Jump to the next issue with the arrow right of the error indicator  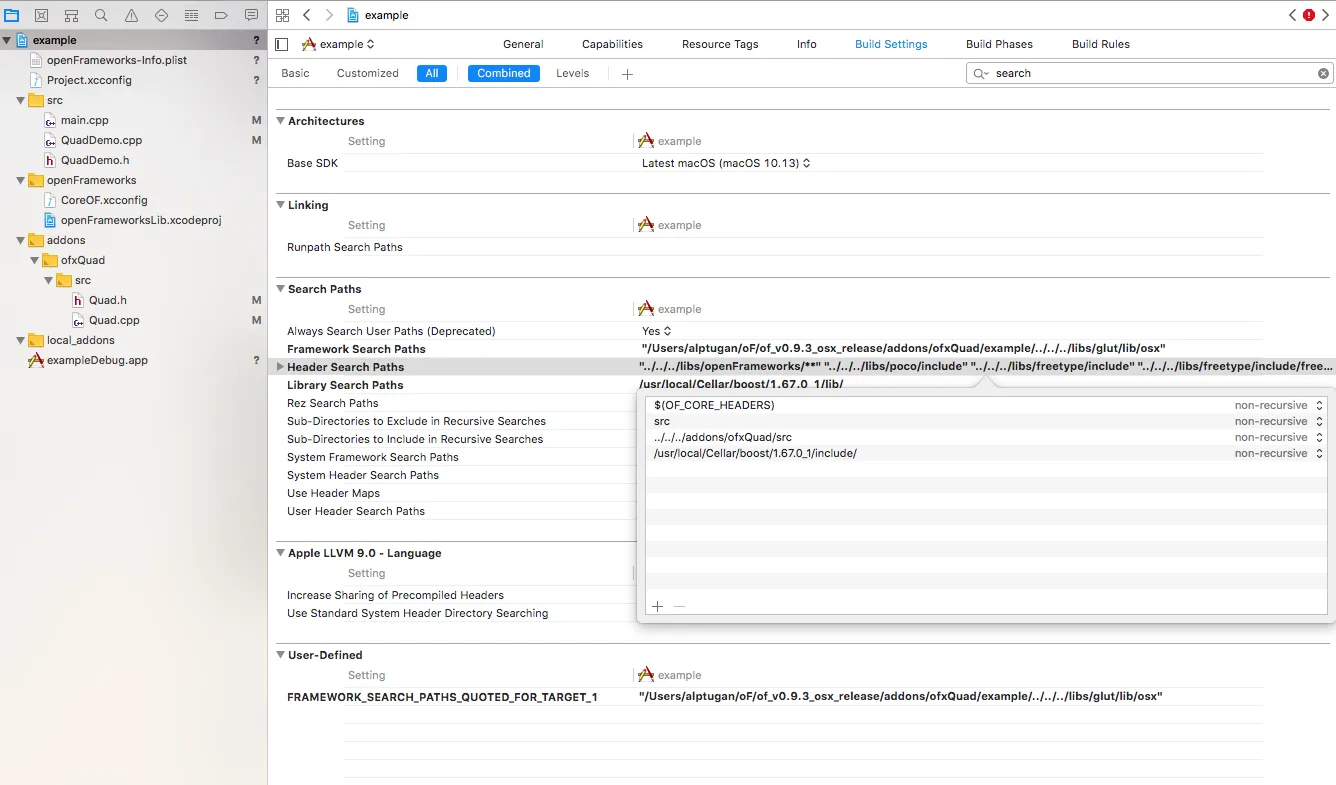tap(1325, 15)
